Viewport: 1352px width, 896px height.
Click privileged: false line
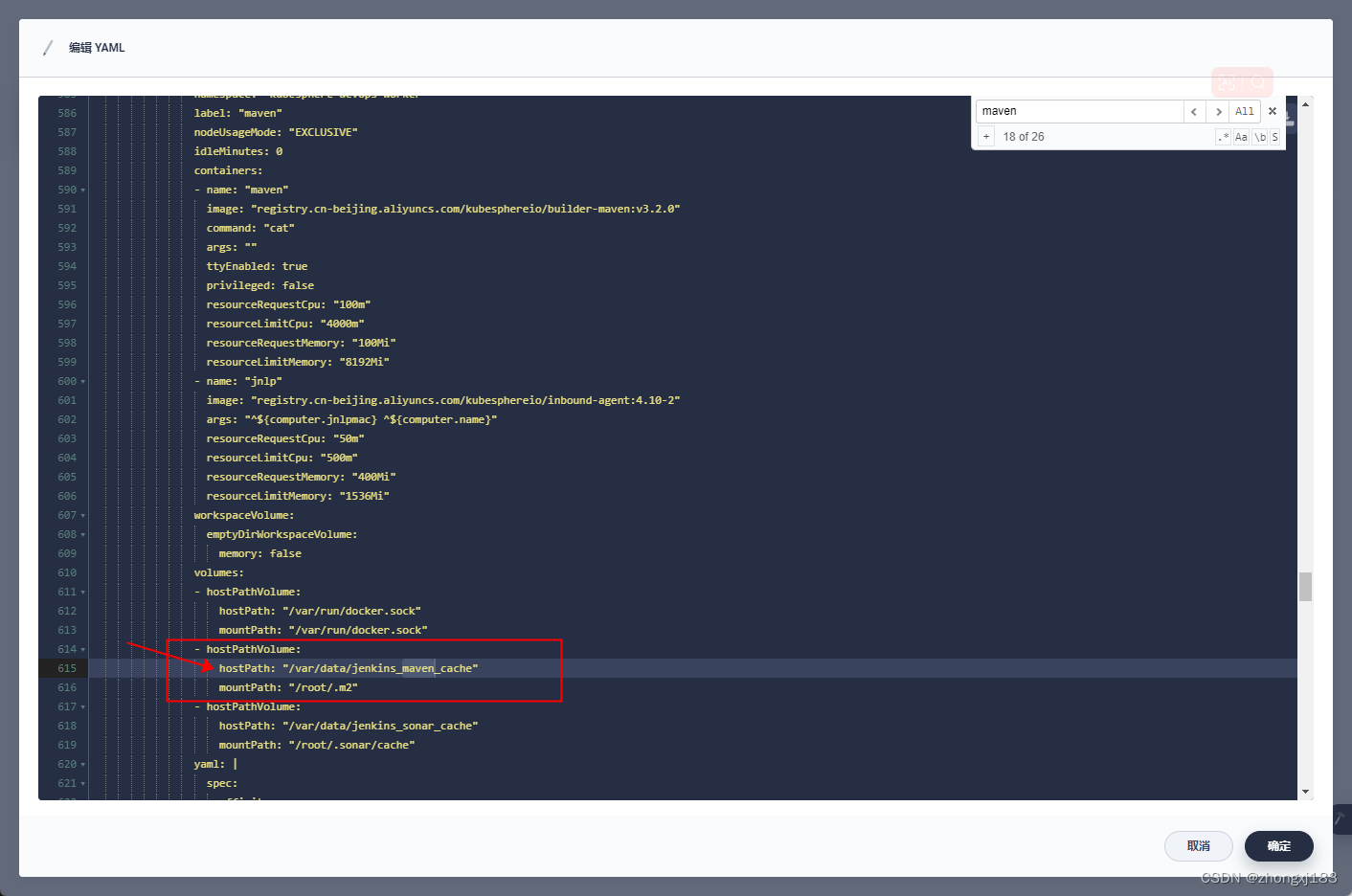pos(260,285)
